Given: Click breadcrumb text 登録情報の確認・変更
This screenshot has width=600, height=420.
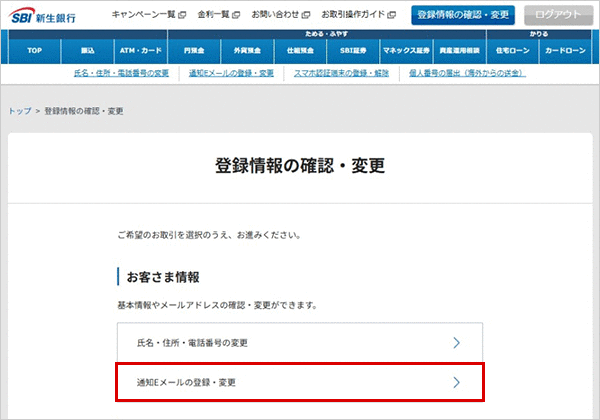Looking at the screenshot, I should pyautogui.click(x=84, y=111).
